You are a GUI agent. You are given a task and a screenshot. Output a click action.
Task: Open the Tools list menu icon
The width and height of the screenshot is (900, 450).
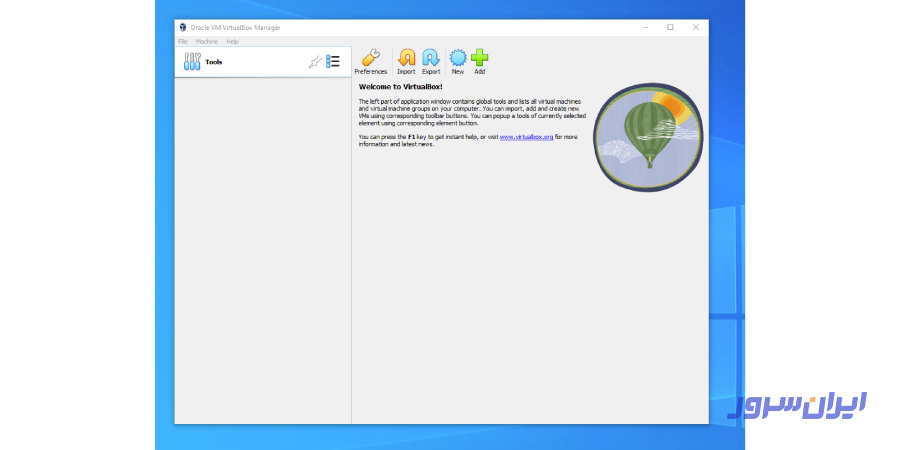tap(333, 61)
